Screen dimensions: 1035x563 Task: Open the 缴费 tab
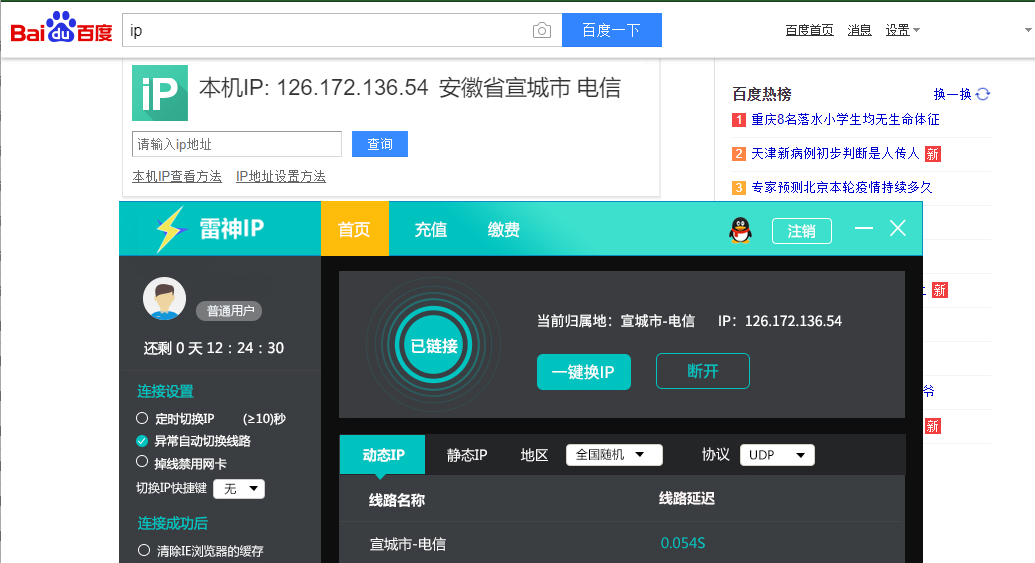coord(504,230)
